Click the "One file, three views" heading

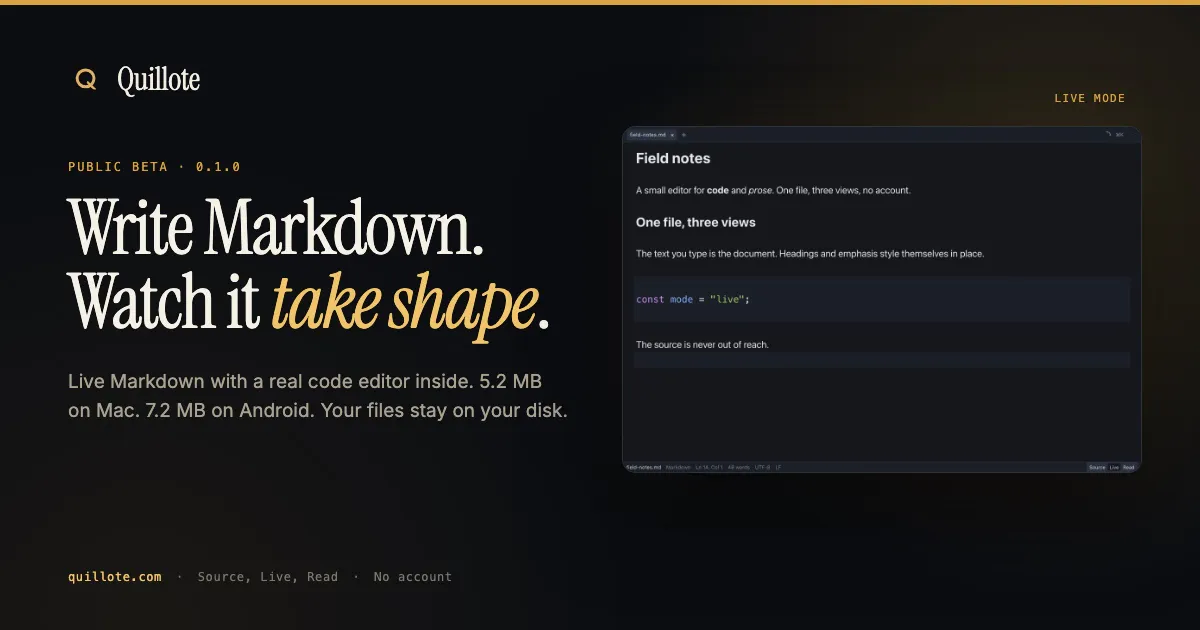coord(696,222)
